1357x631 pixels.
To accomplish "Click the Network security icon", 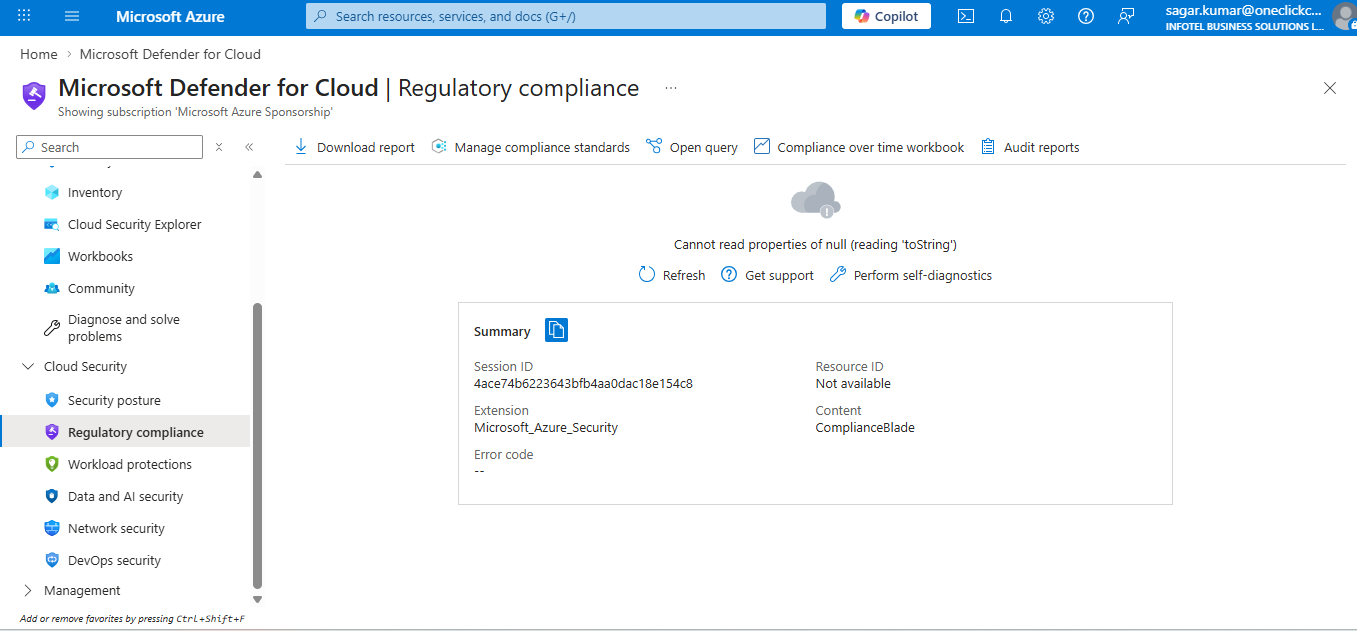I will pos(52,528).
